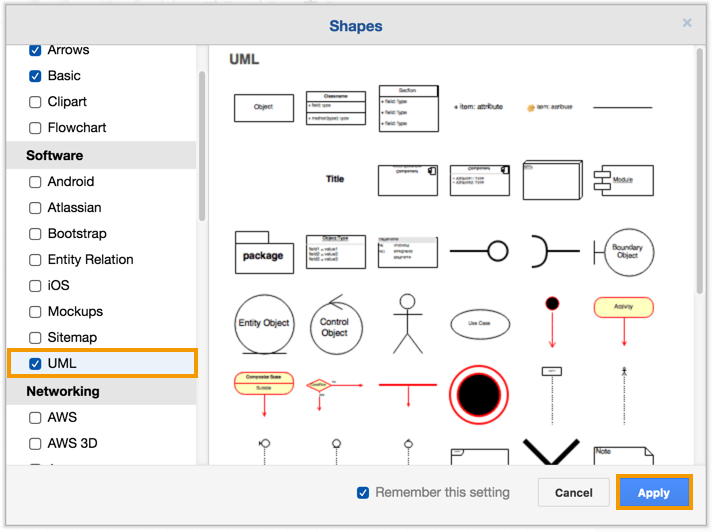Select the UML Actor stick figure shape
This screenshot has width=712, height=532.
[407, 323]
